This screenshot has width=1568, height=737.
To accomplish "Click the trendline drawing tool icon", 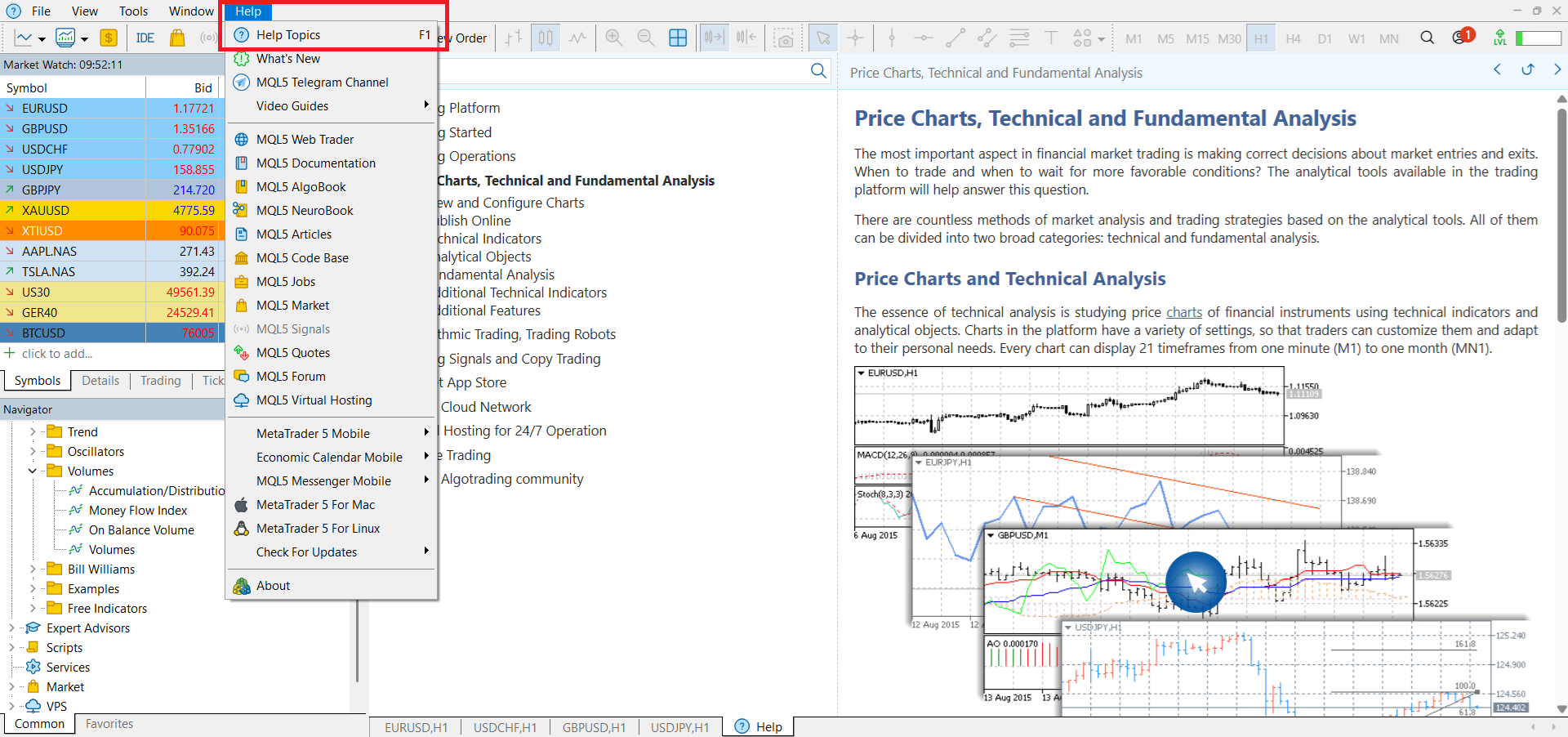I will (x=955, y=38).
